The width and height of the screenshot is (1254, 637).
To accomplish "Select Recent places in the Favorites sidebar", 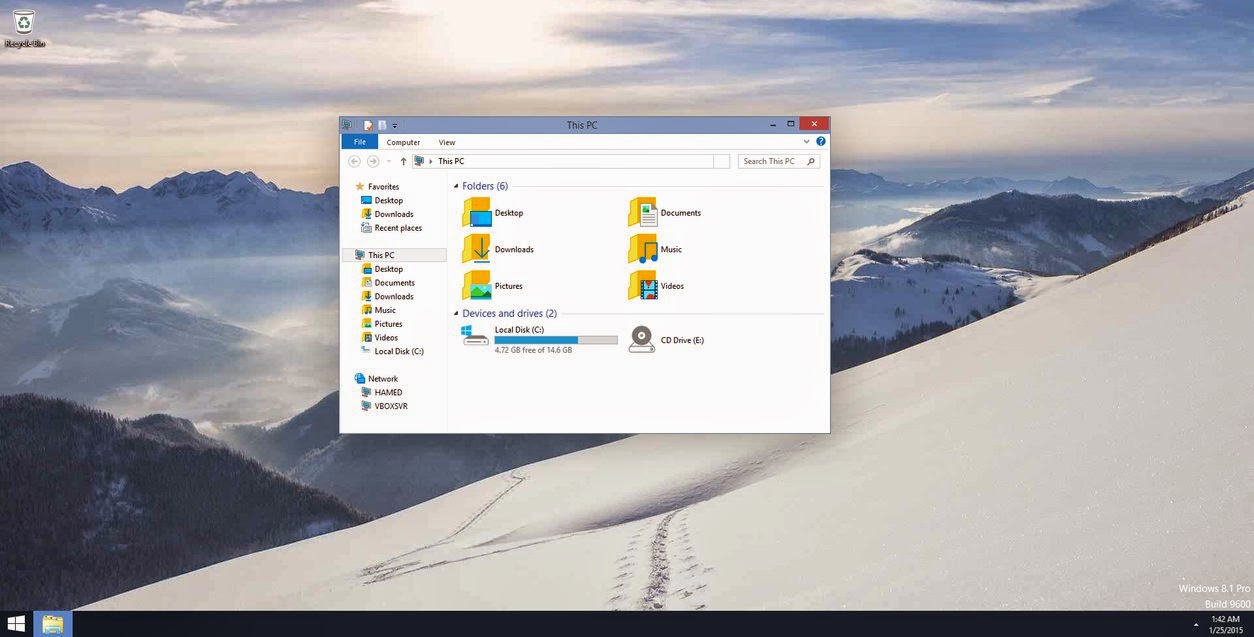I will pyautogui.click(x=397, y=227).
